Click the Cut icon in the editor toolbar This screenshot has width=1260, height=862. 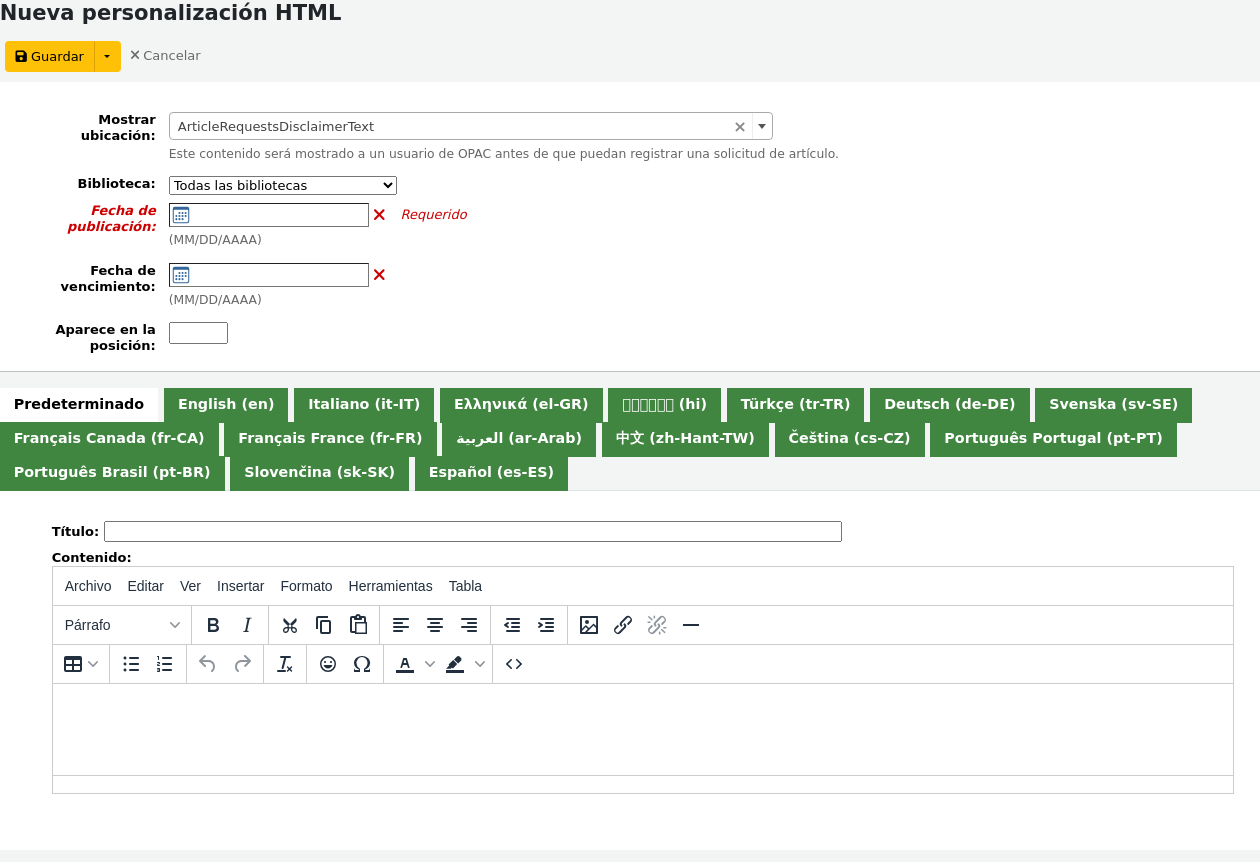[x=289, y=625]
